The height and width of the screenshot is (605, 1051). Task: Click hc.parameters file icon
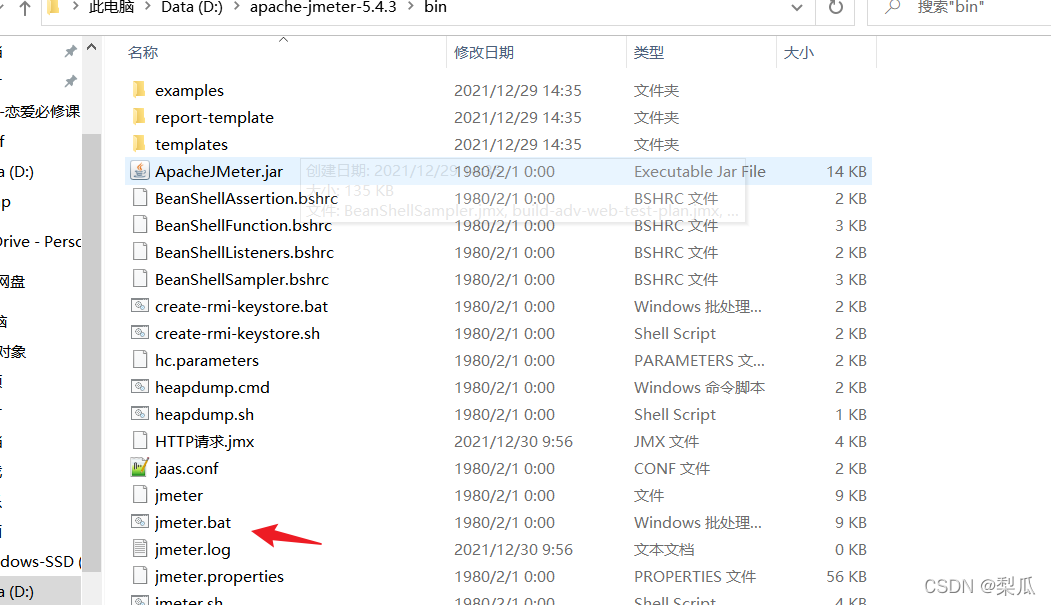139,360
